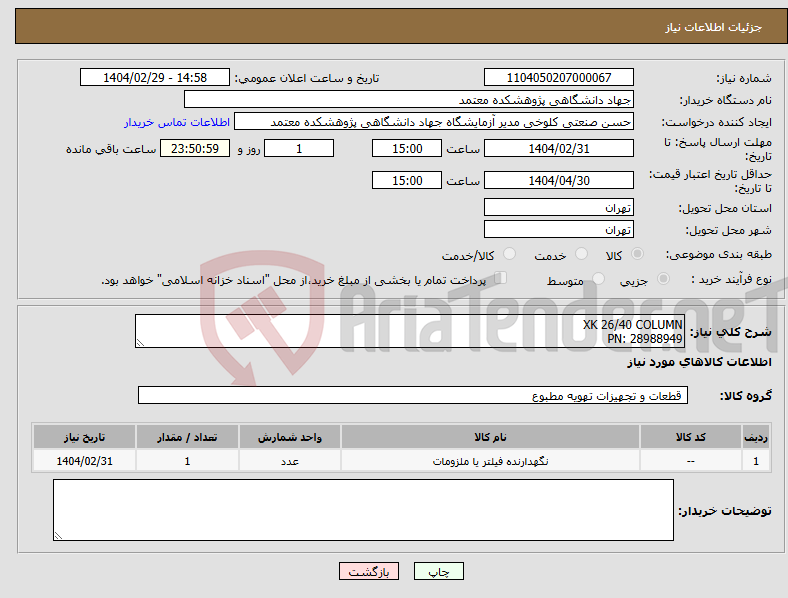
Task: Click the page header جزئیات اطلاعات نیاز
Action: tap(714, 27)
